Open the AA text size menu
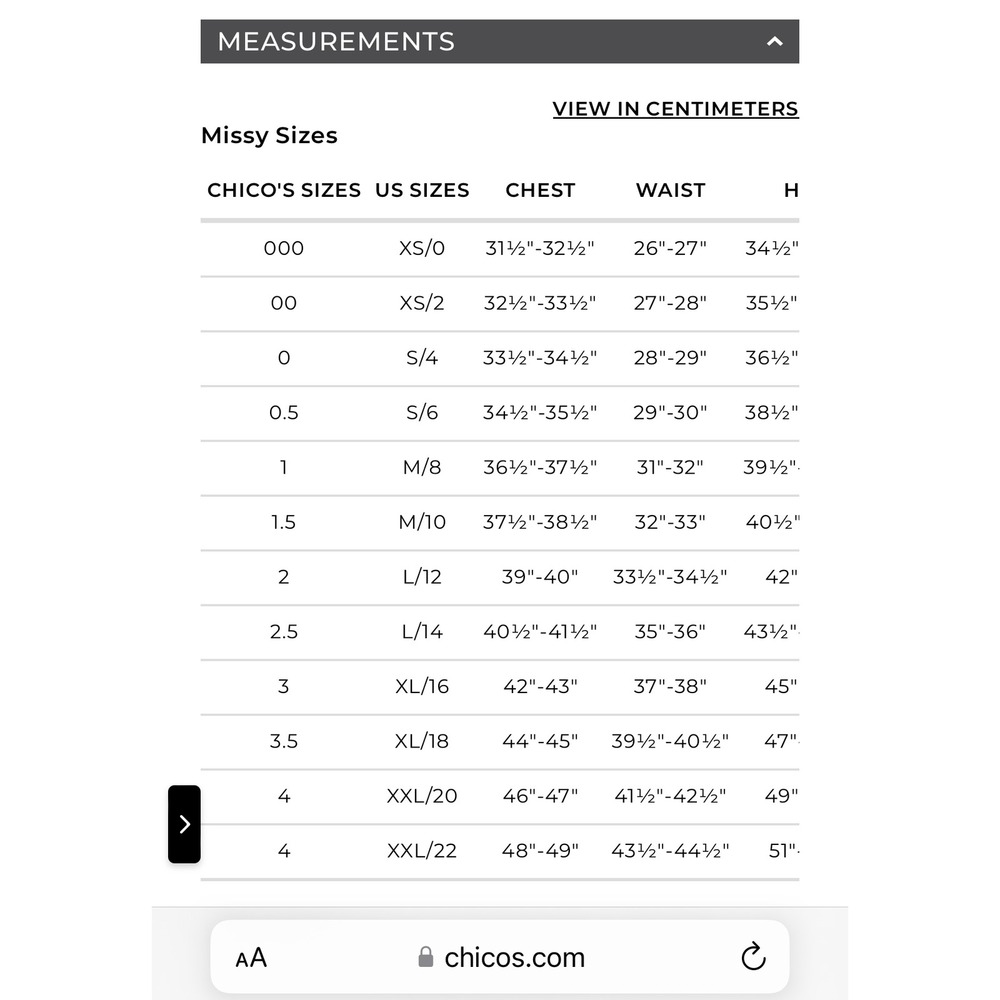This screenshot has height=1000, width=1000. click(x=251, y=958)
